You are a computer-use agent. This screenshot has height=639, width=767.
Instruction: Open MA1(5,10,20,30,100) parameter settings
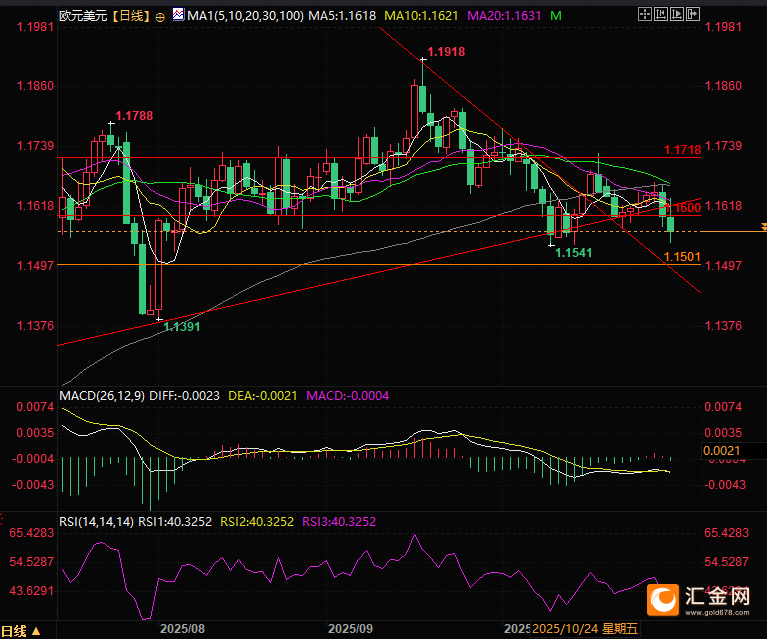[243, 16]
